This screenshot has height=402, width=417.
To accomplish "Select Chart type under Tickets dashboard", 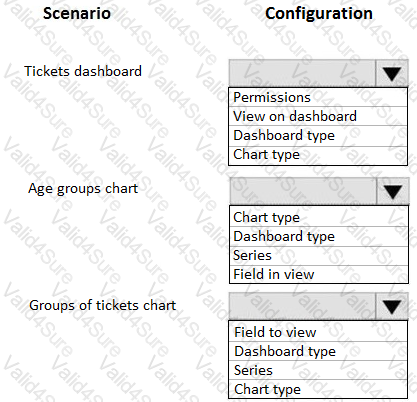I will click(x=318, y=155).
